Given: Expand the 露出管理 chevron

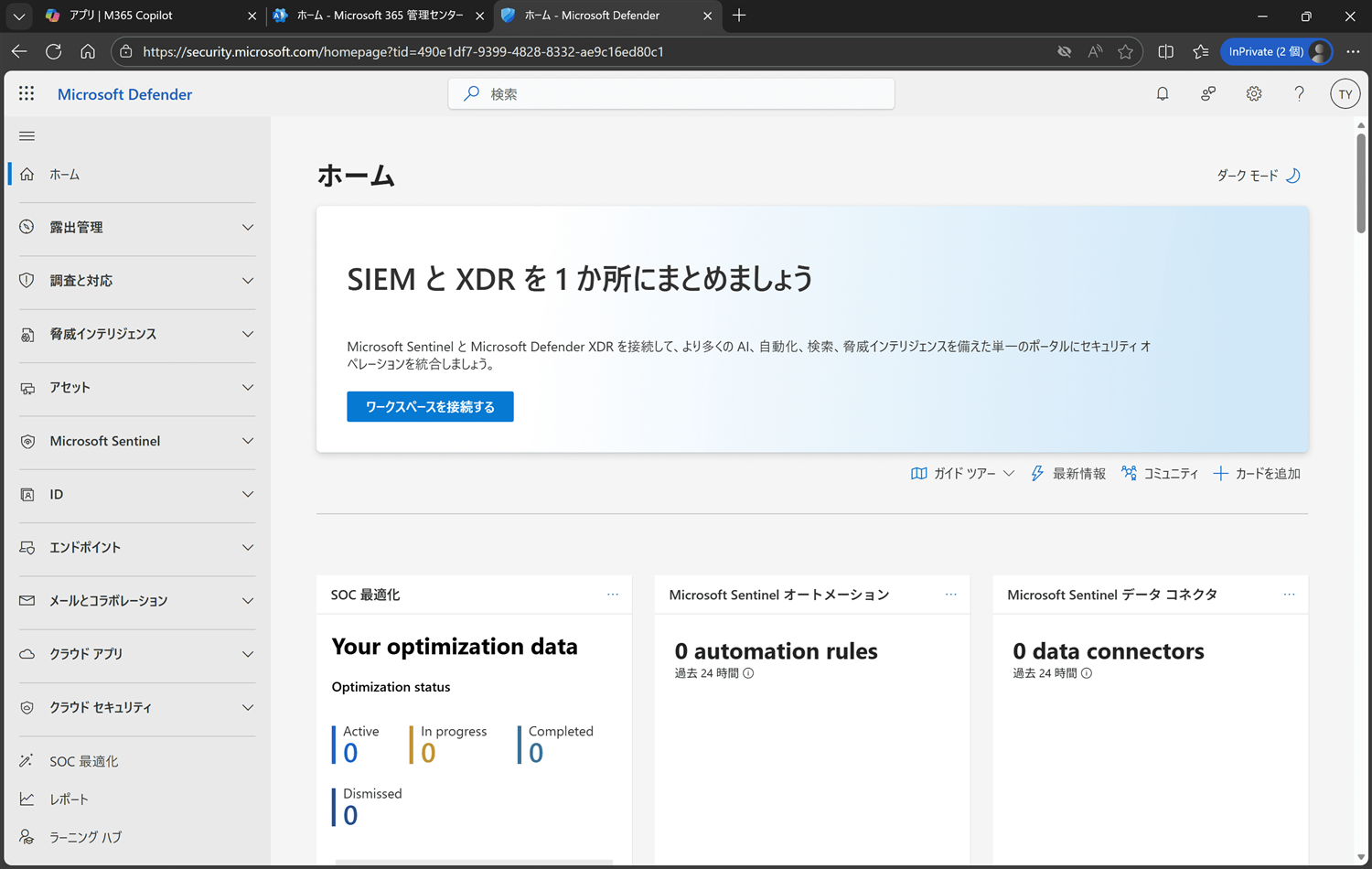Looking at the screenshot, I should 248,227.
